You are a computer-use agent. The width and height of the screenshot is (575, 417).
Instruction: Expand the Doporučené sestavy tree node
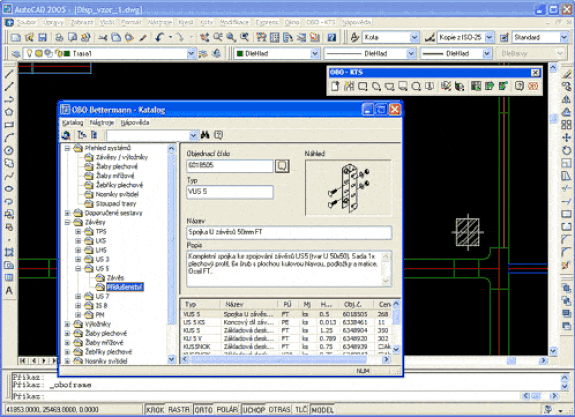coord(67,213)
